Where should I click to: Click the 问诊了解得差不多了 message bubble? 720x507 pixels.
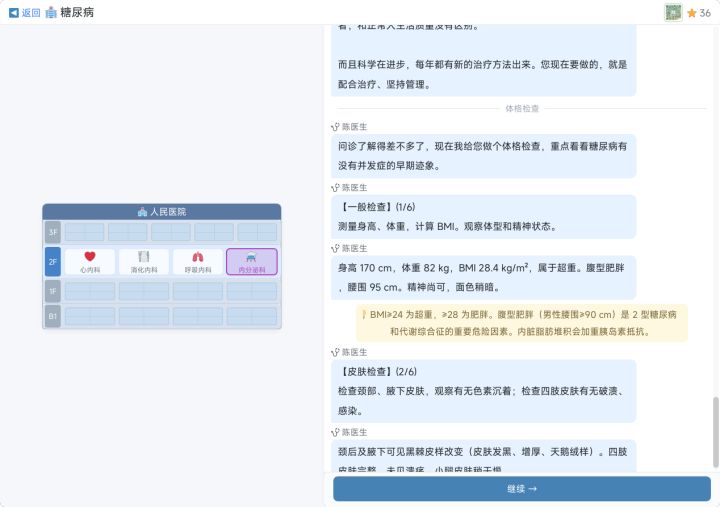tap(484, 156)
